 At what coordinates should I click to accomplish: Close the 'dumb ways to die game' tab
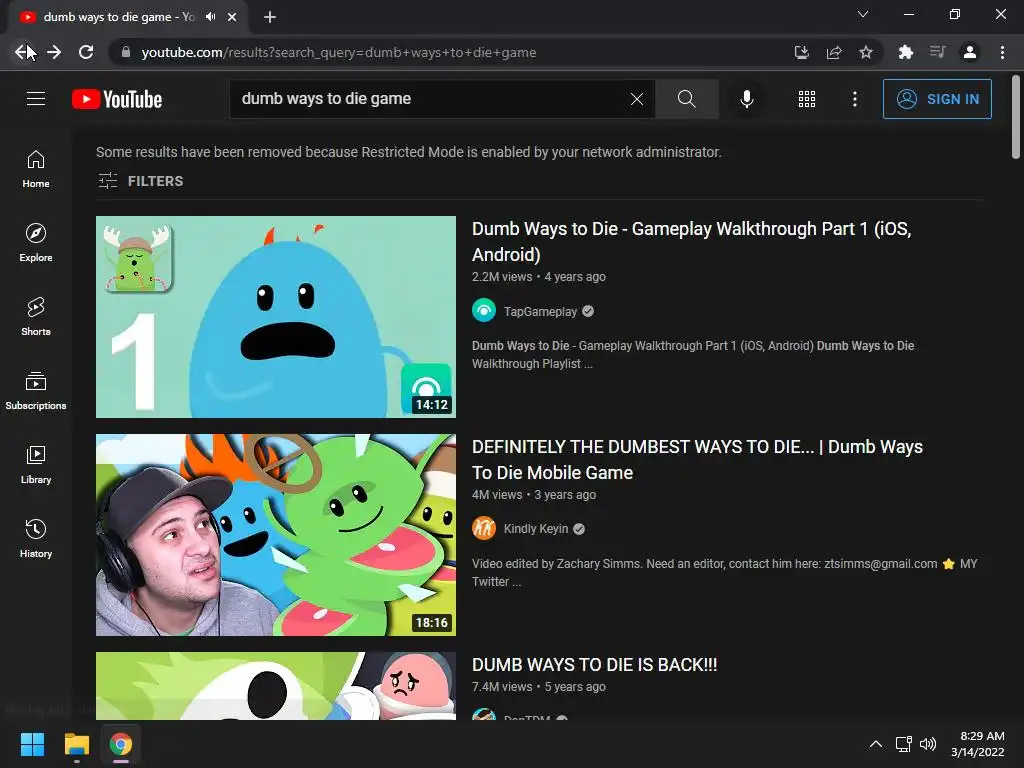[x=232, y=17]
